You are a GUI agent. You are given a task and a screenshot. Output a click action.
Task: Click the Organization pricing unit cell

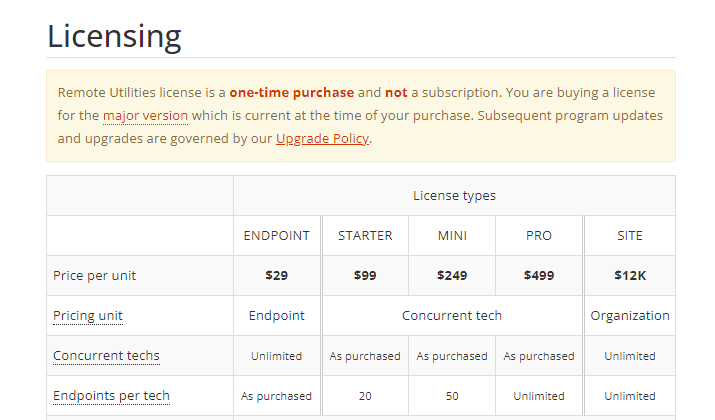630,316
